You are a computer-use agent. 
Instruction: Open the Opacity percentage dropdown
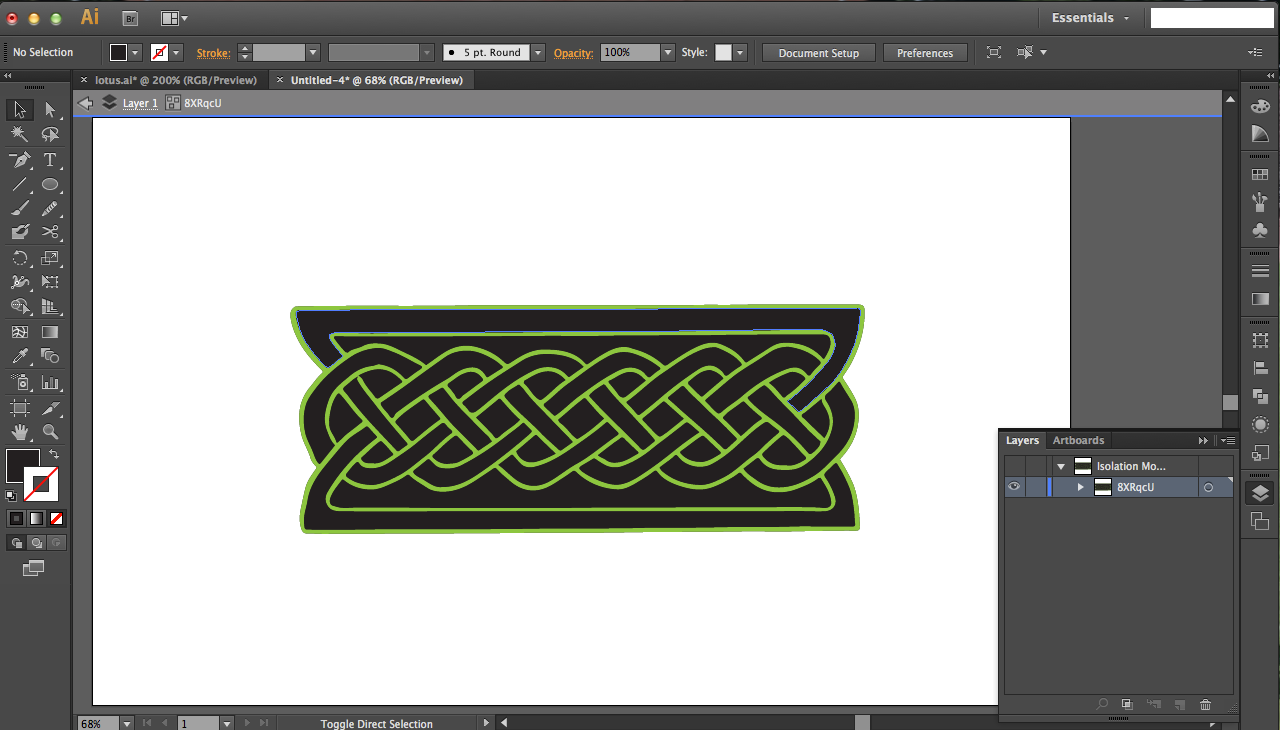(668, 53)
